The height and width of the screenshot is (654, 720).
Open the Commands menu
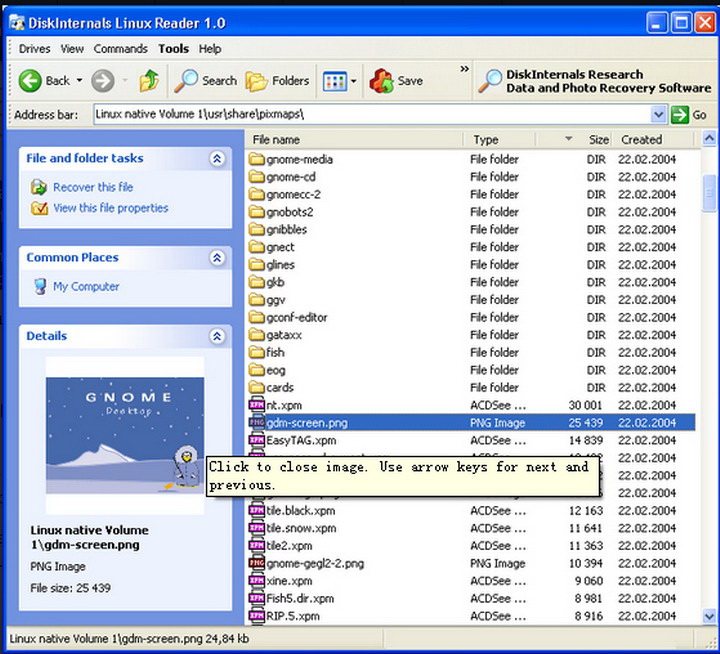[x=120, y=48]
